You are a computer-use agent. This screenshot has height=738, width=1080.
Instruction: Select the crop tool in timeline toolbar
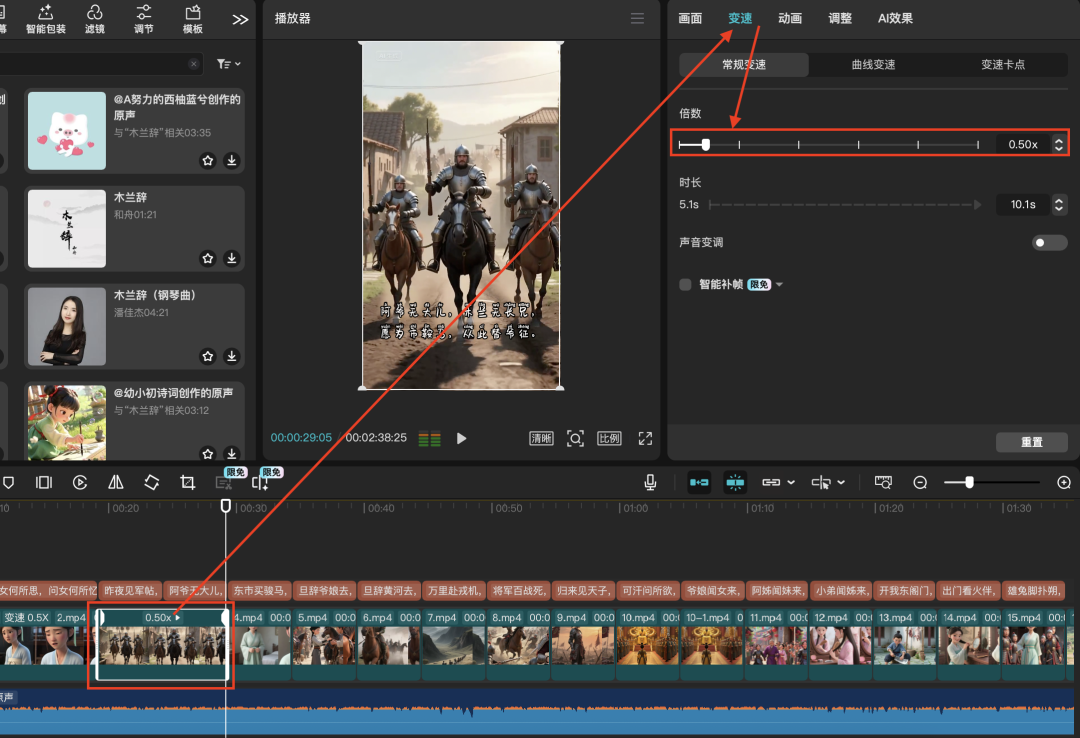pyautogui.click(x=187, y=483)
